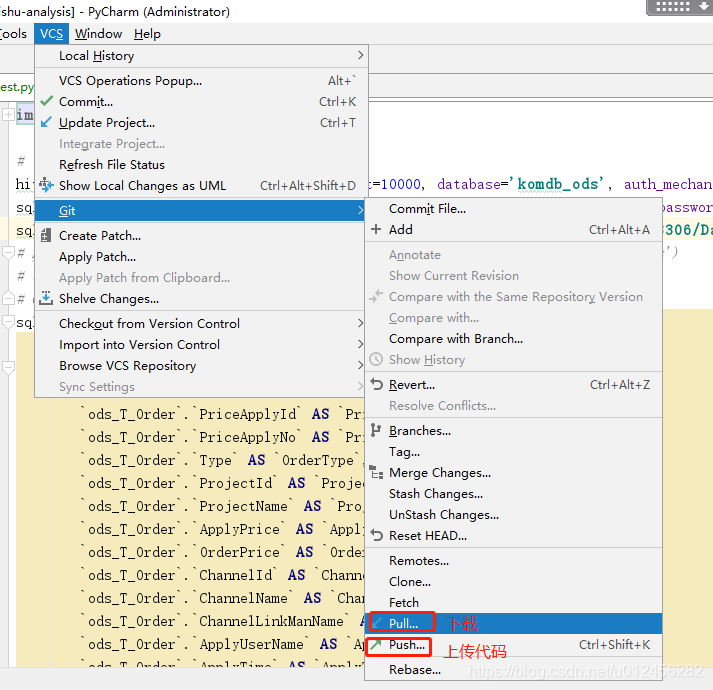
Task: Open the VCS menu in the menu bar
Action: [x=51, y=34]
